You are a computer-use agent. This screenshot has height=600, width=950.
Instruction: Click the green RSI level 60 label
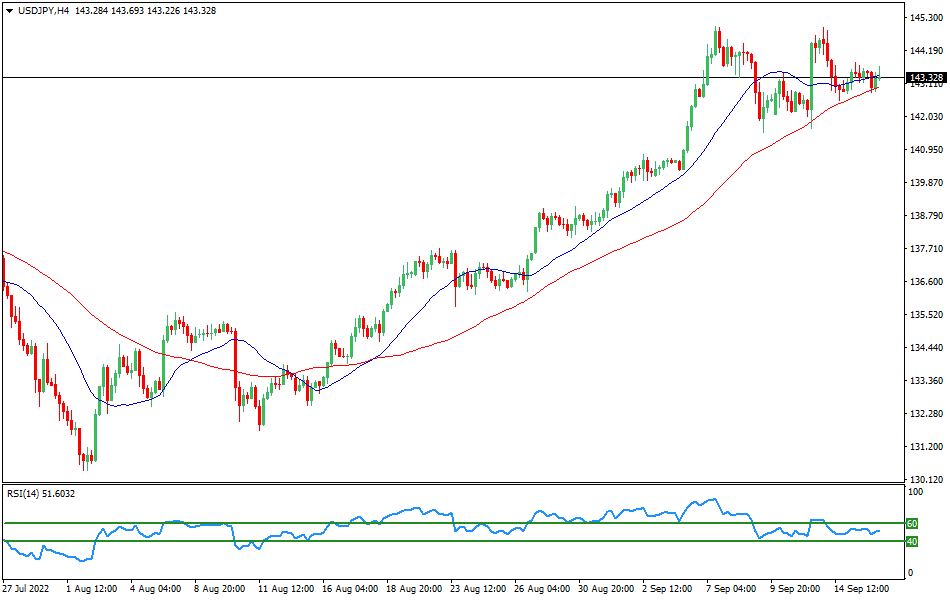(911, 523)
